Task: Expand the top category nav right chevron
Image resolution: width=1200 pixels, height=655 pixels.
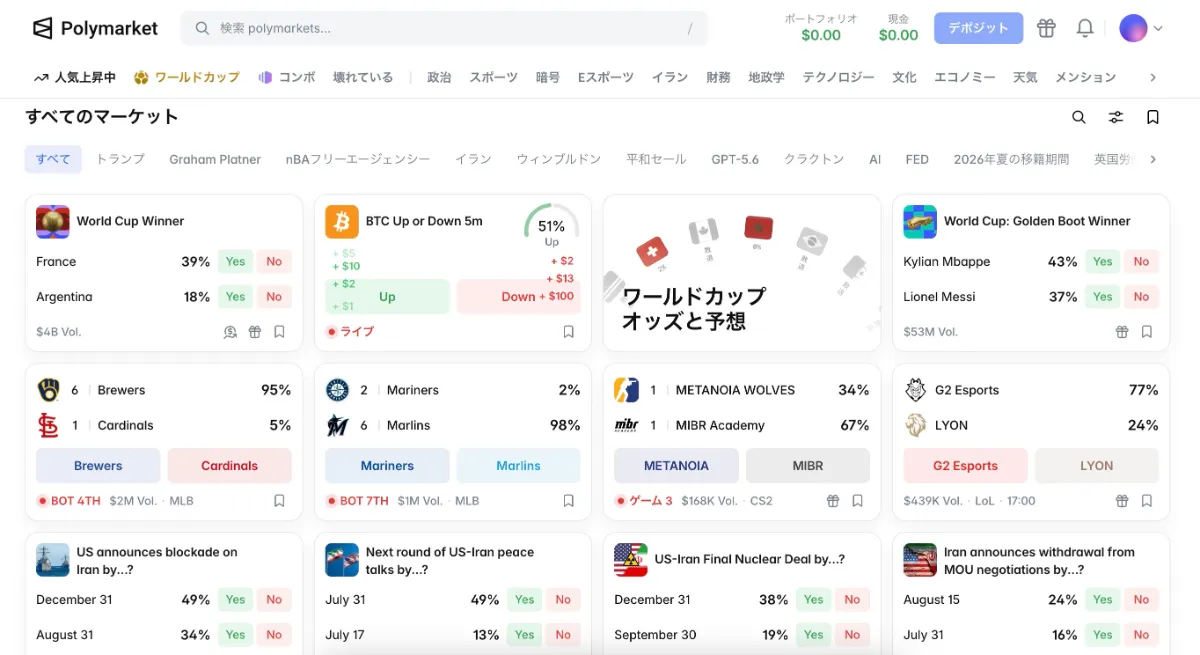Action: (1153, 77)
